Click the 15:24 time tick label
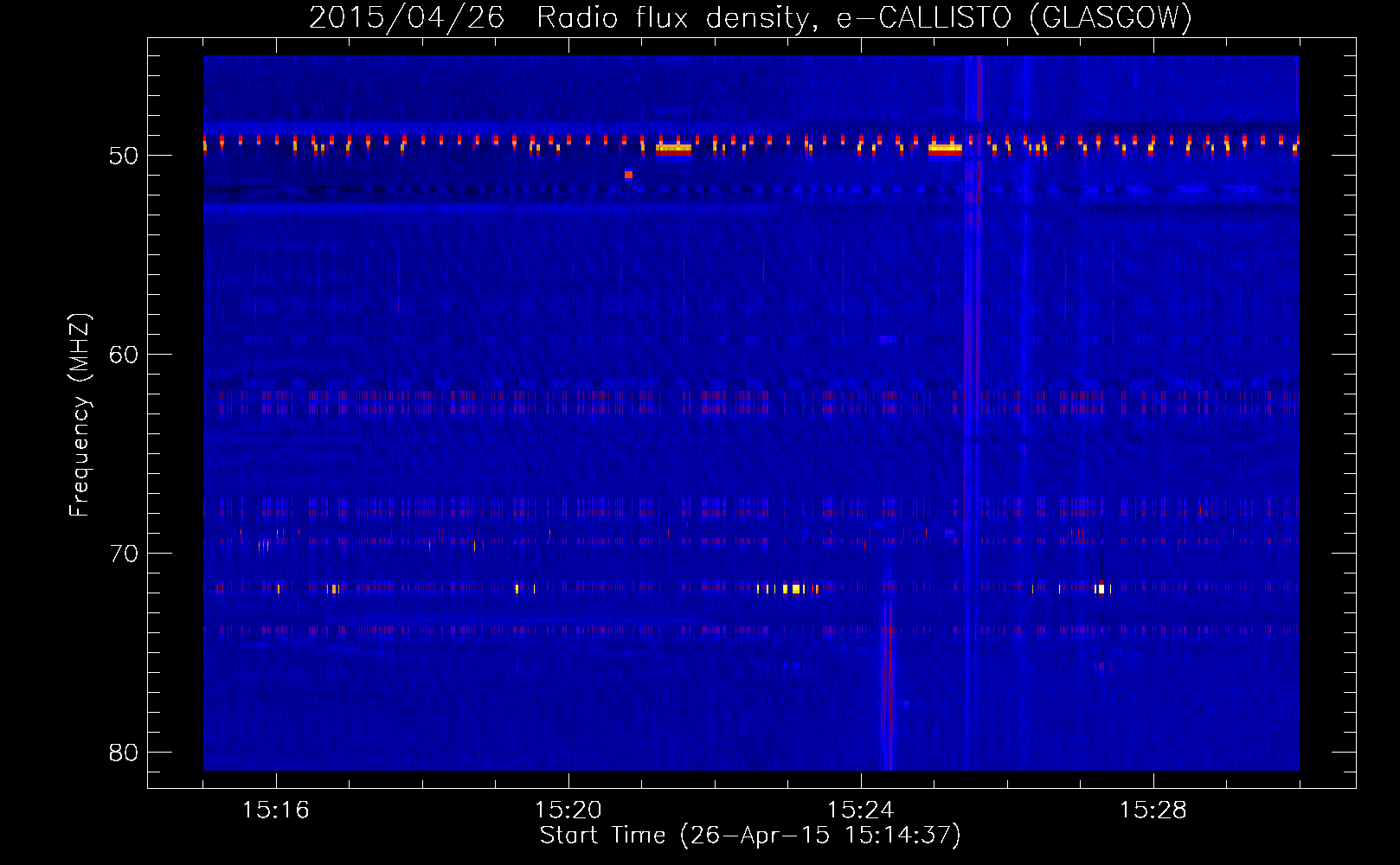The height and width of the screenshot is (865, 1400). pyautogui.click(x=861, y=811)
